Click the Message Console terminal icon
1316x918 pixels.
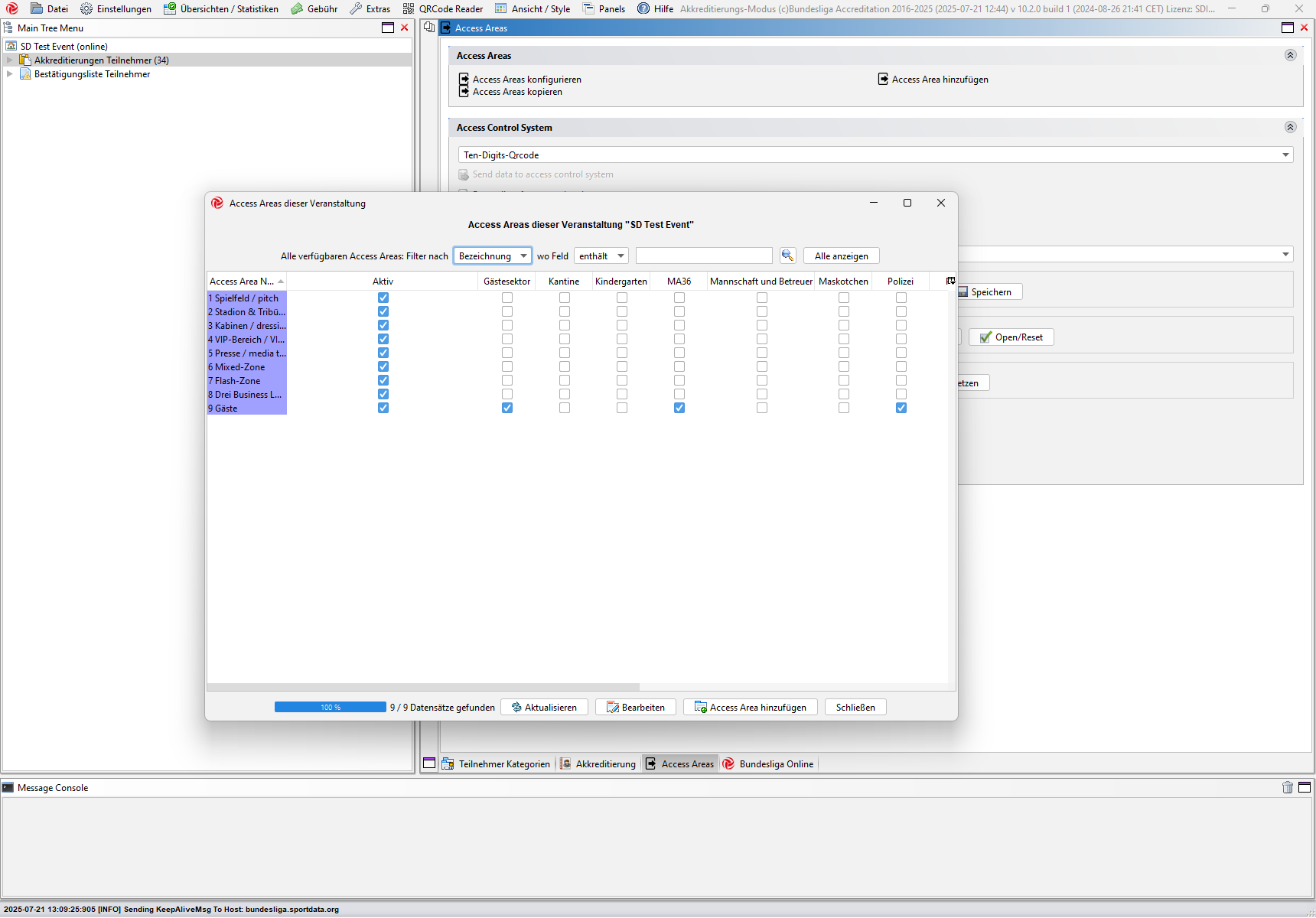coord(8,787)
